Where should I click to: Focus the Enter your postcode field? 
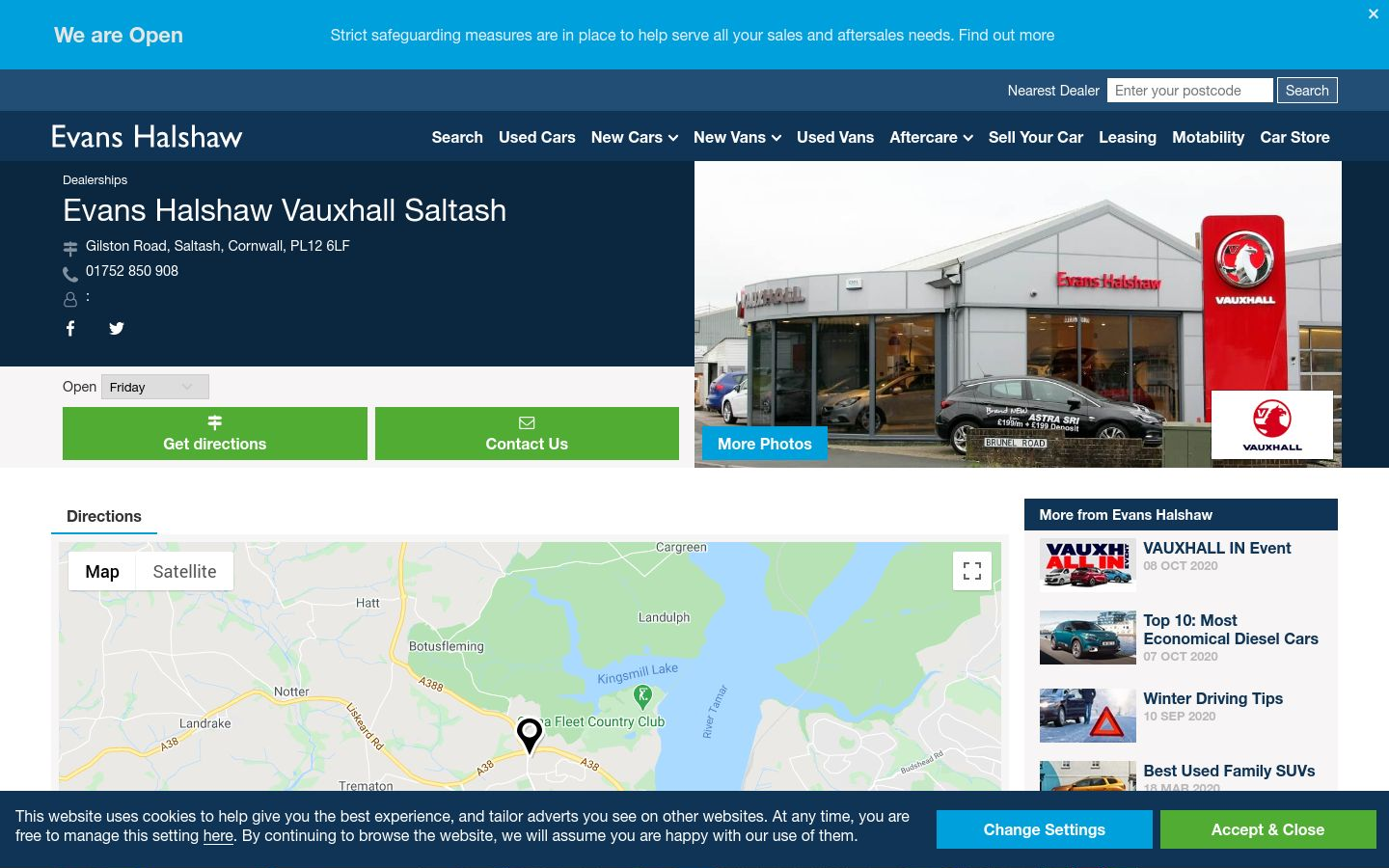1190,91
